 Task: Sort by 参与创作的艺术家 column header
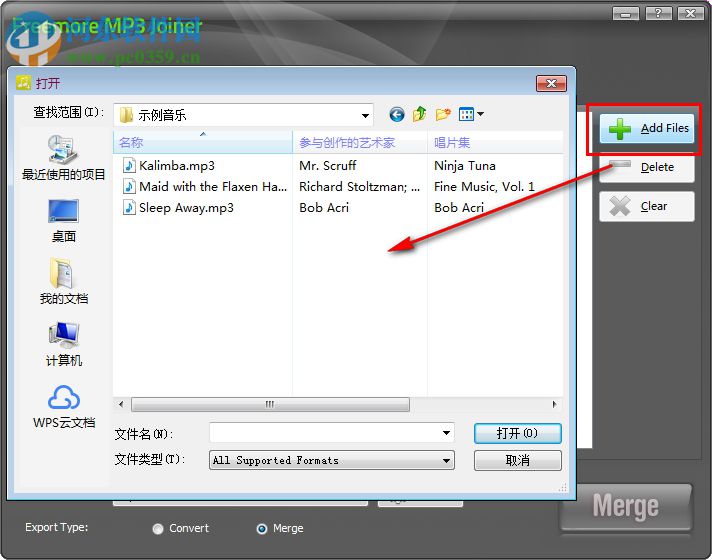tap(360, 143)
